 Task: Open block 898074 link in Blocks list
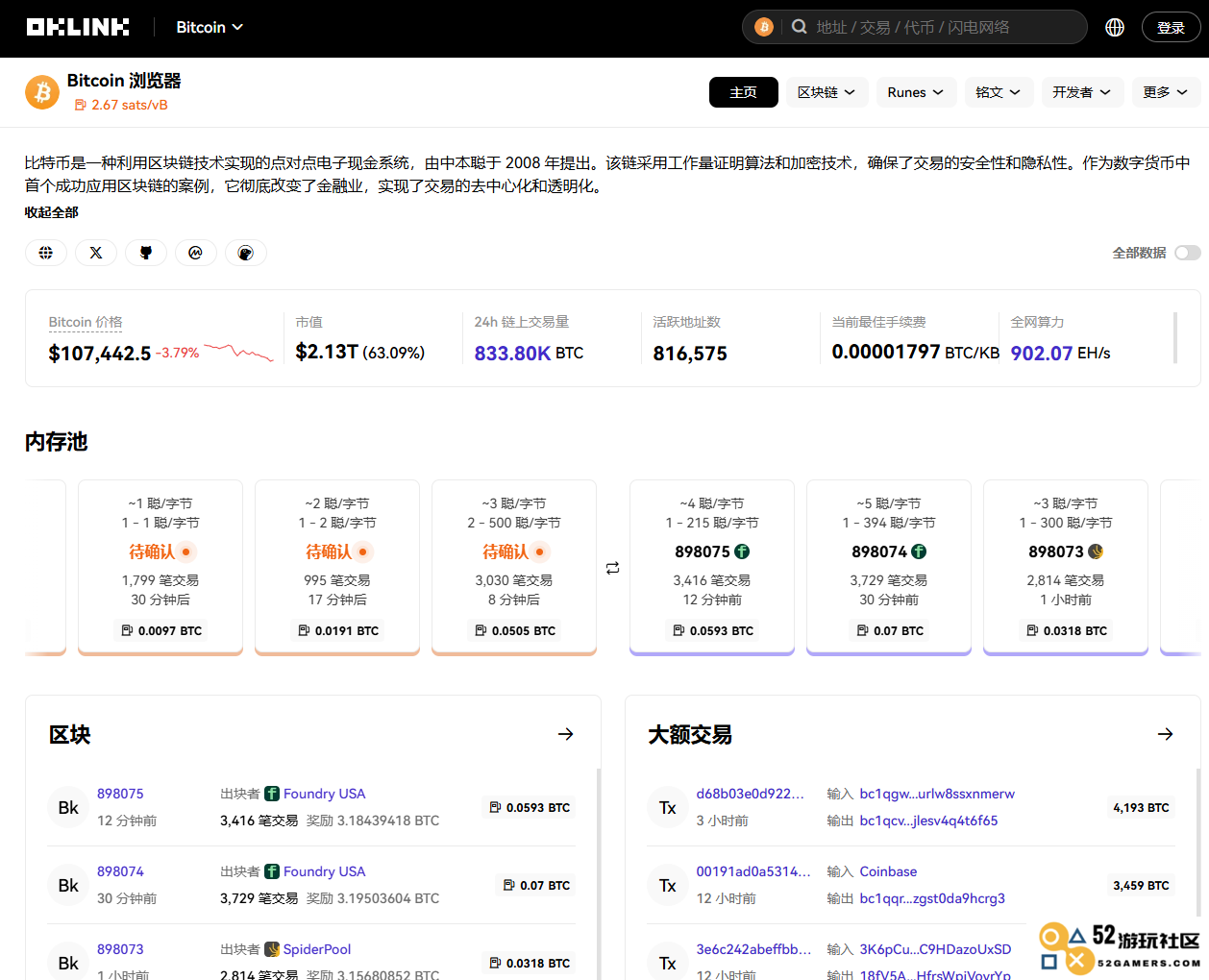(120, 871)
